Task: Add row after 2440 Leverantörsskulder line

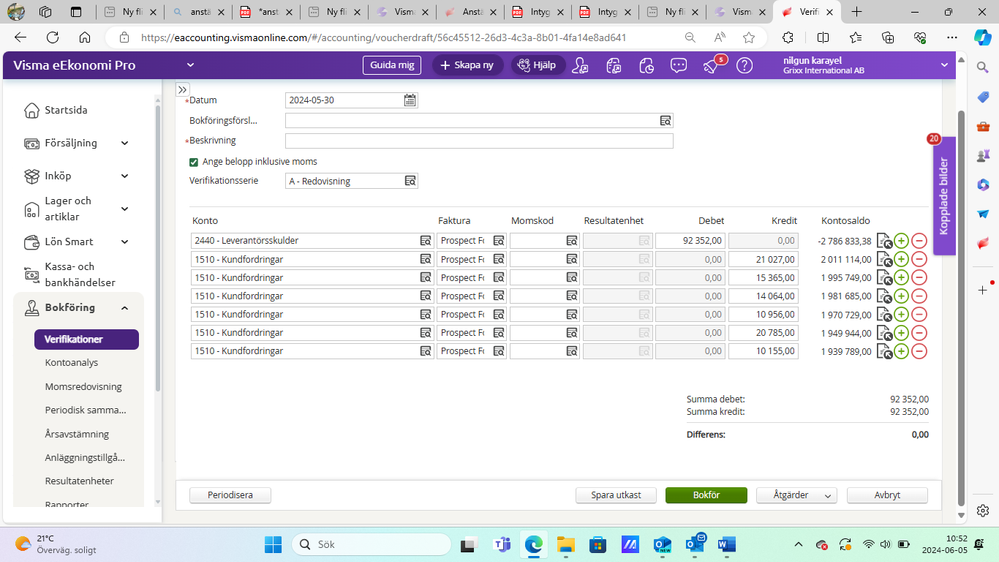Action: pyautogui.click(x=901, y=241)
